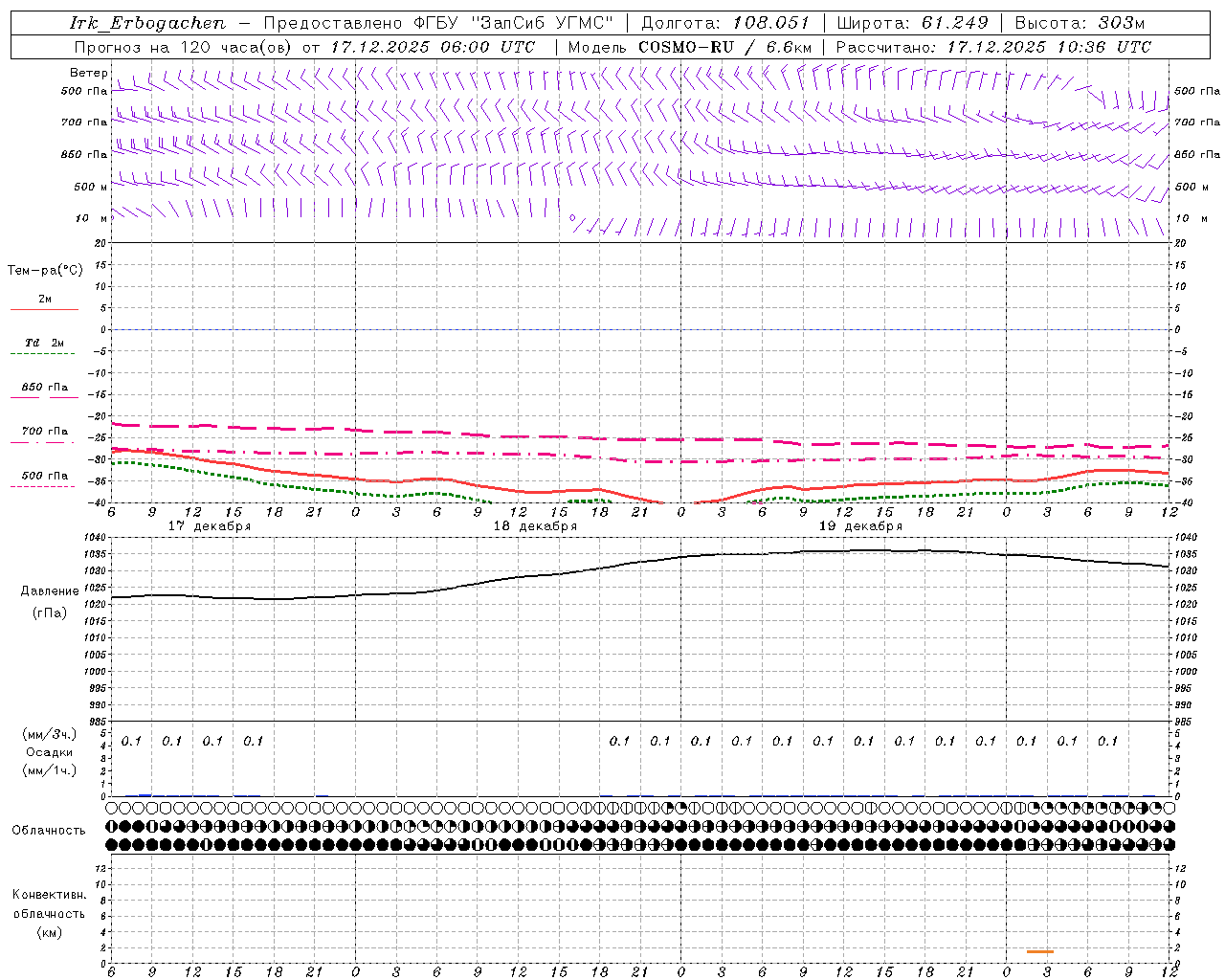Click the 'Рассчитано: 17.12.2025 10:36 UTC' timestamp
The height and width of the screenshot is (980, 1225).
coord(993,47)
